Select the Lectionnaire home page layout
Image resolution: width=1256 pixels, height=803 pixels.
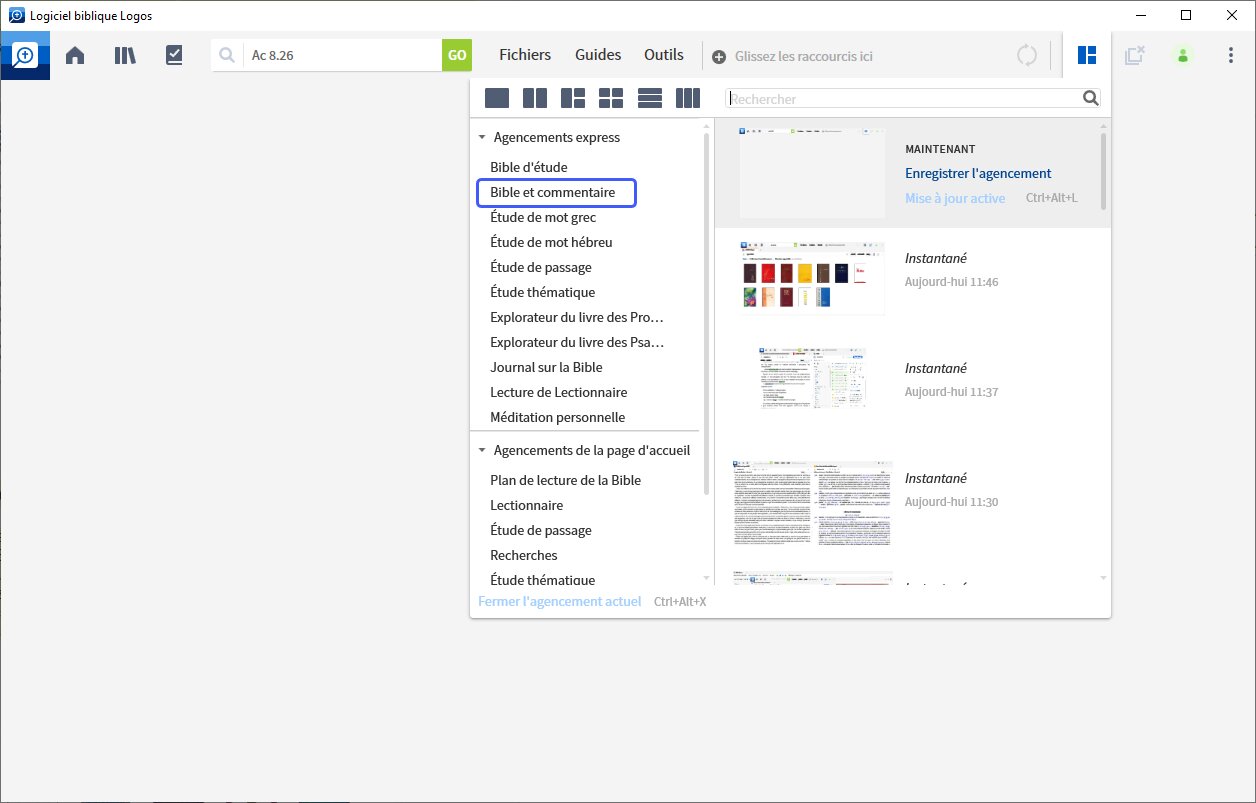pos(527,505)
